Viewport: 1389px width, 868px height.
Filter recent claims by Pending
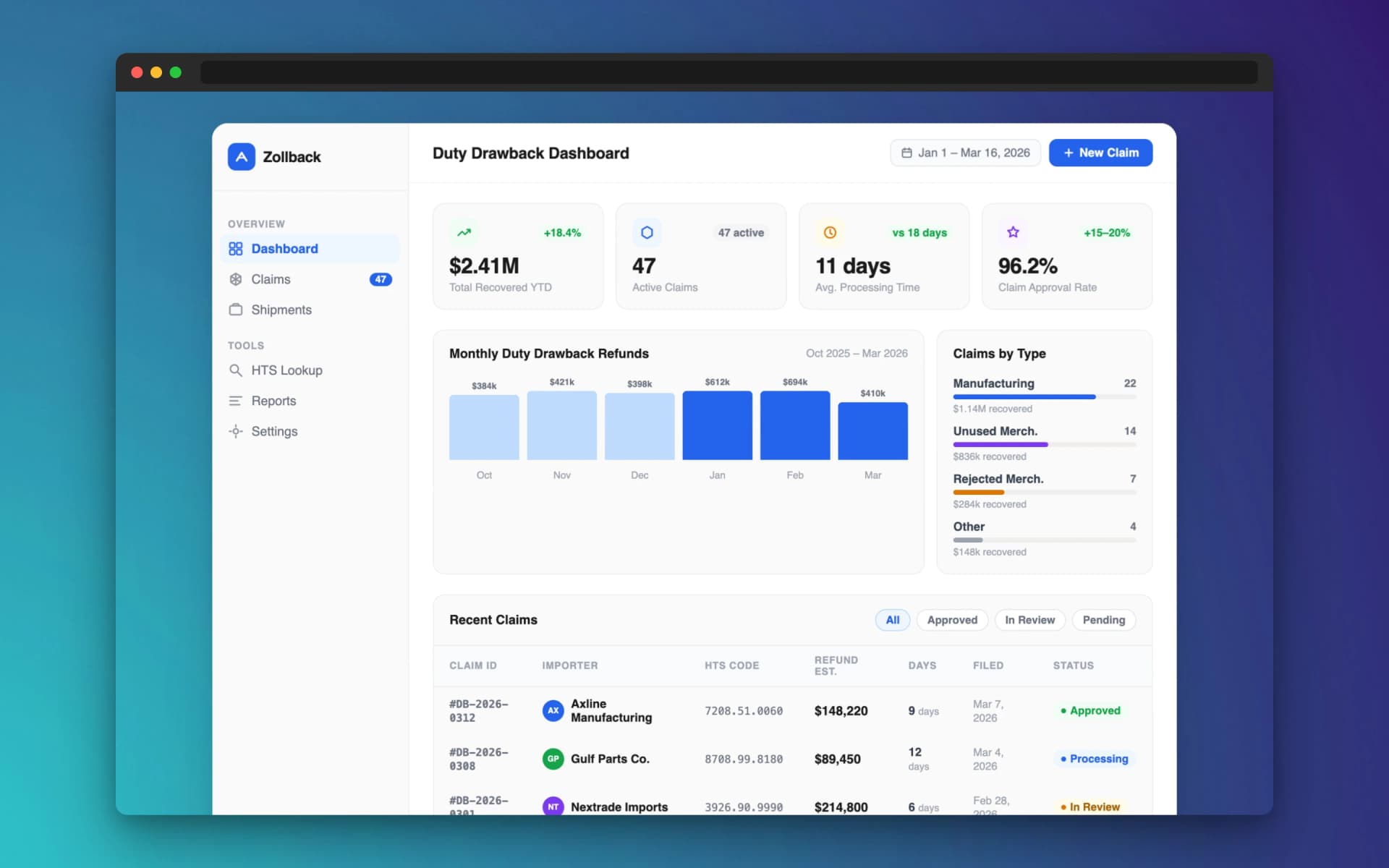coord(1103,620)
